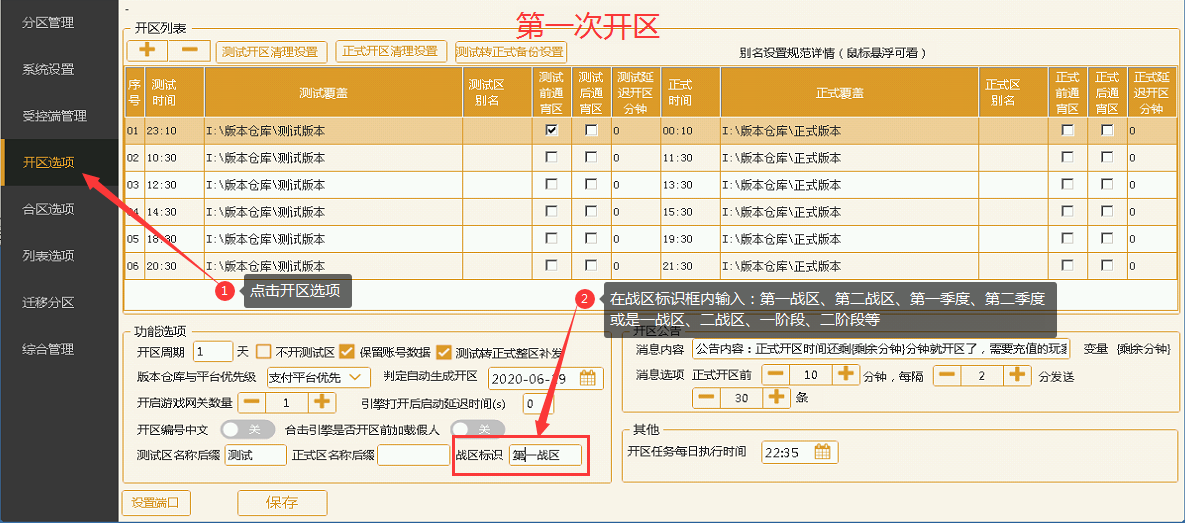Click the plus button above the 开区列表 table
Viewport: 1185px width, 523px height.
(147, 51)
